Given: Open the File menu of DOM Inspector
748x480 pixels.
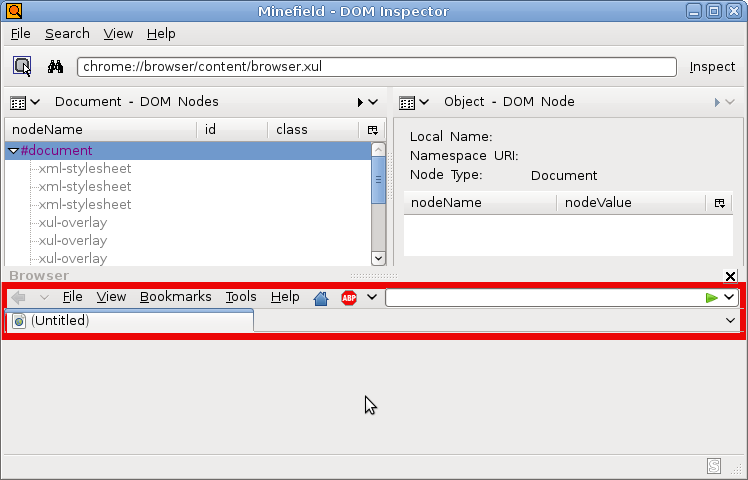Looking at the screenshot, I should tap(21, 34).
